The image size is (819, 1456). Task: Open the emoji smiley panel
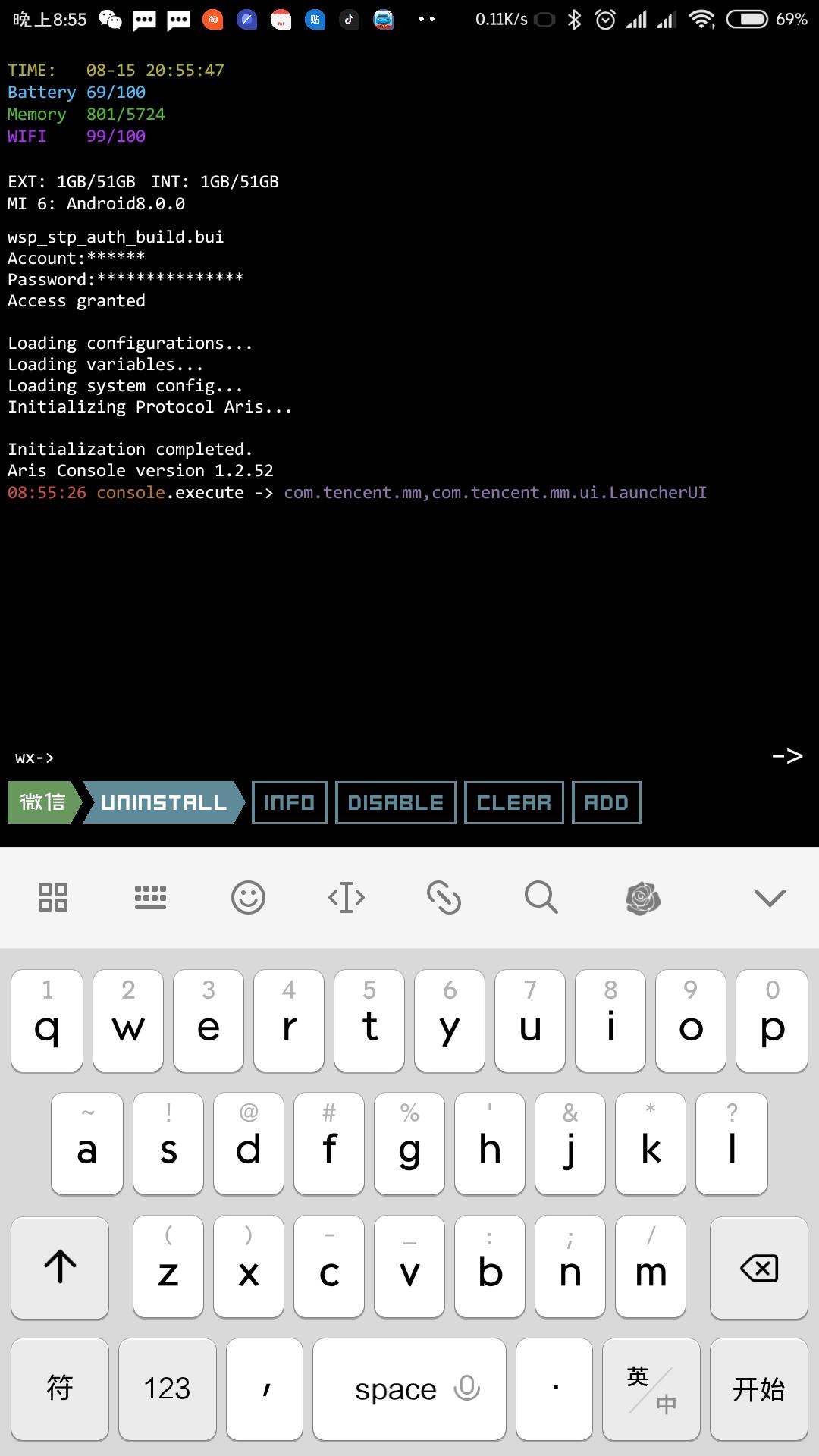pyautogui.click(x=248, y=897)
